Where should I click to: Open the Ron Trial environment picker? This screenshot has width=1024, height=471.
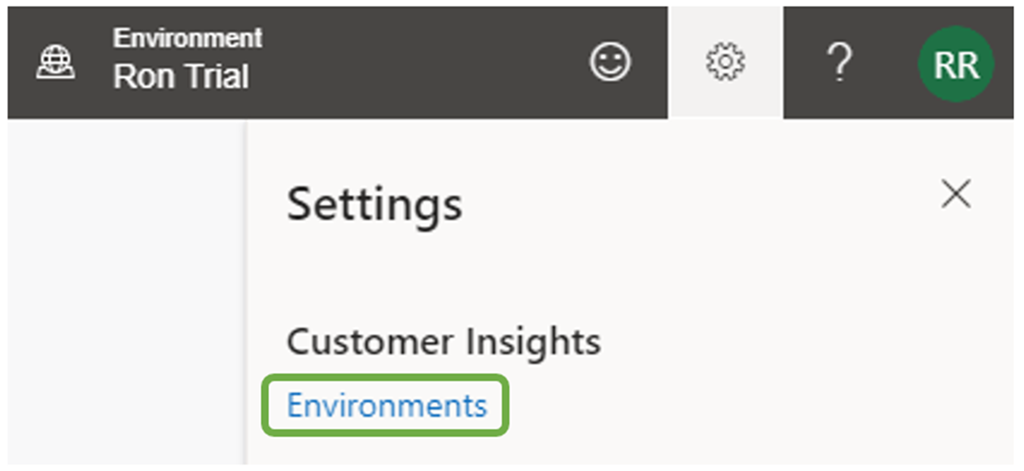tap(180, 76)
